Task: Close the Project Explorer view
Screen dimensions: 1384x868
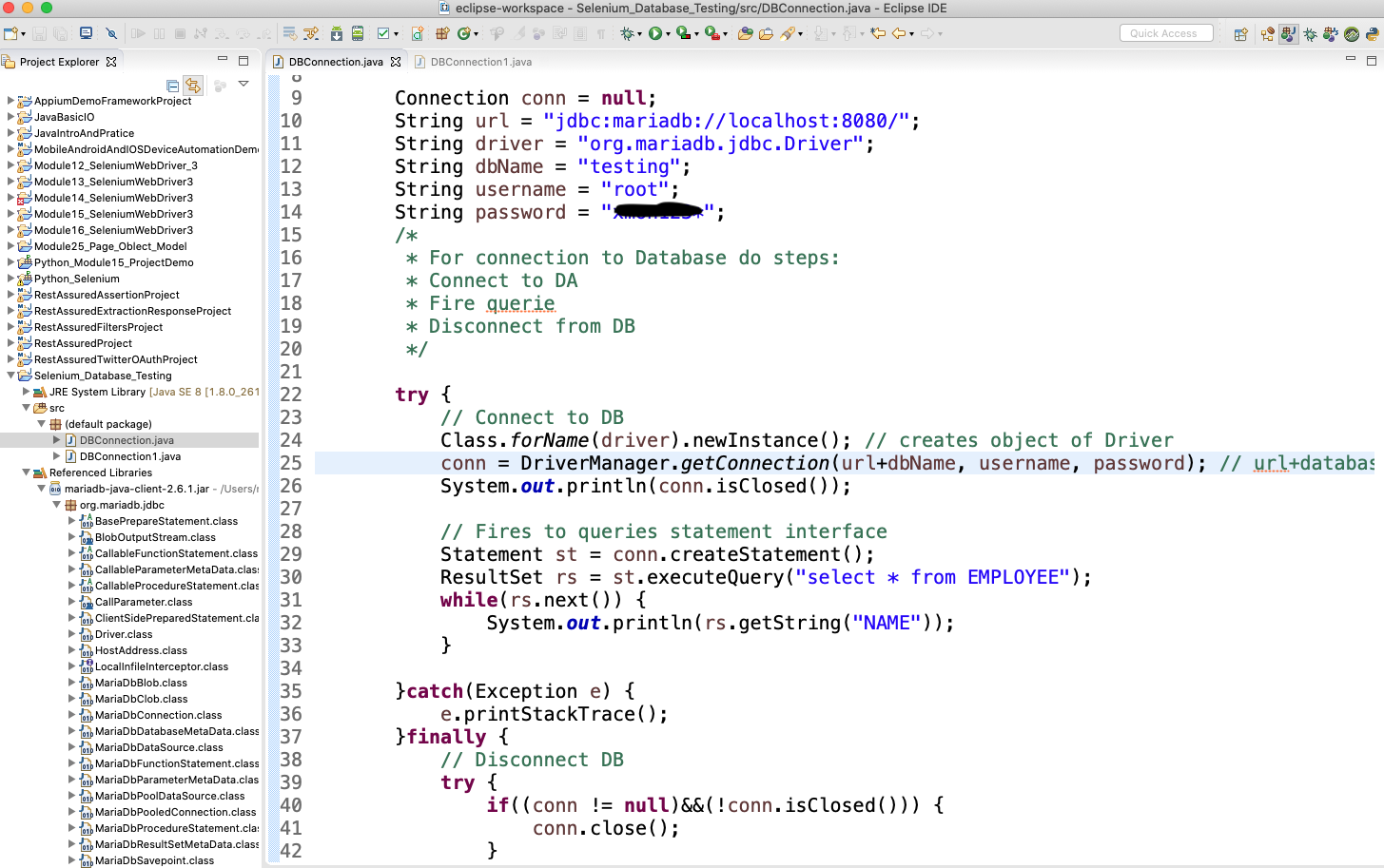Action: pyautogui.click(x=111, y=62)
